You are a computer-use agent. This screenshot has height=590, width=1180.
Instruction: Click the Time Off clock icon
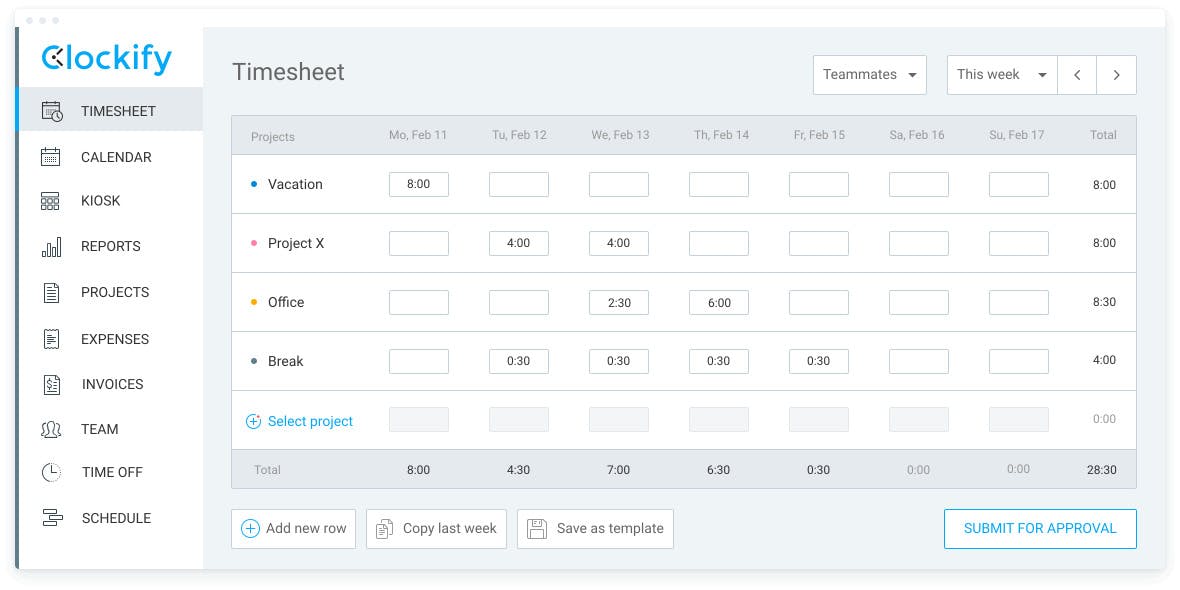(x=51, y=472)
